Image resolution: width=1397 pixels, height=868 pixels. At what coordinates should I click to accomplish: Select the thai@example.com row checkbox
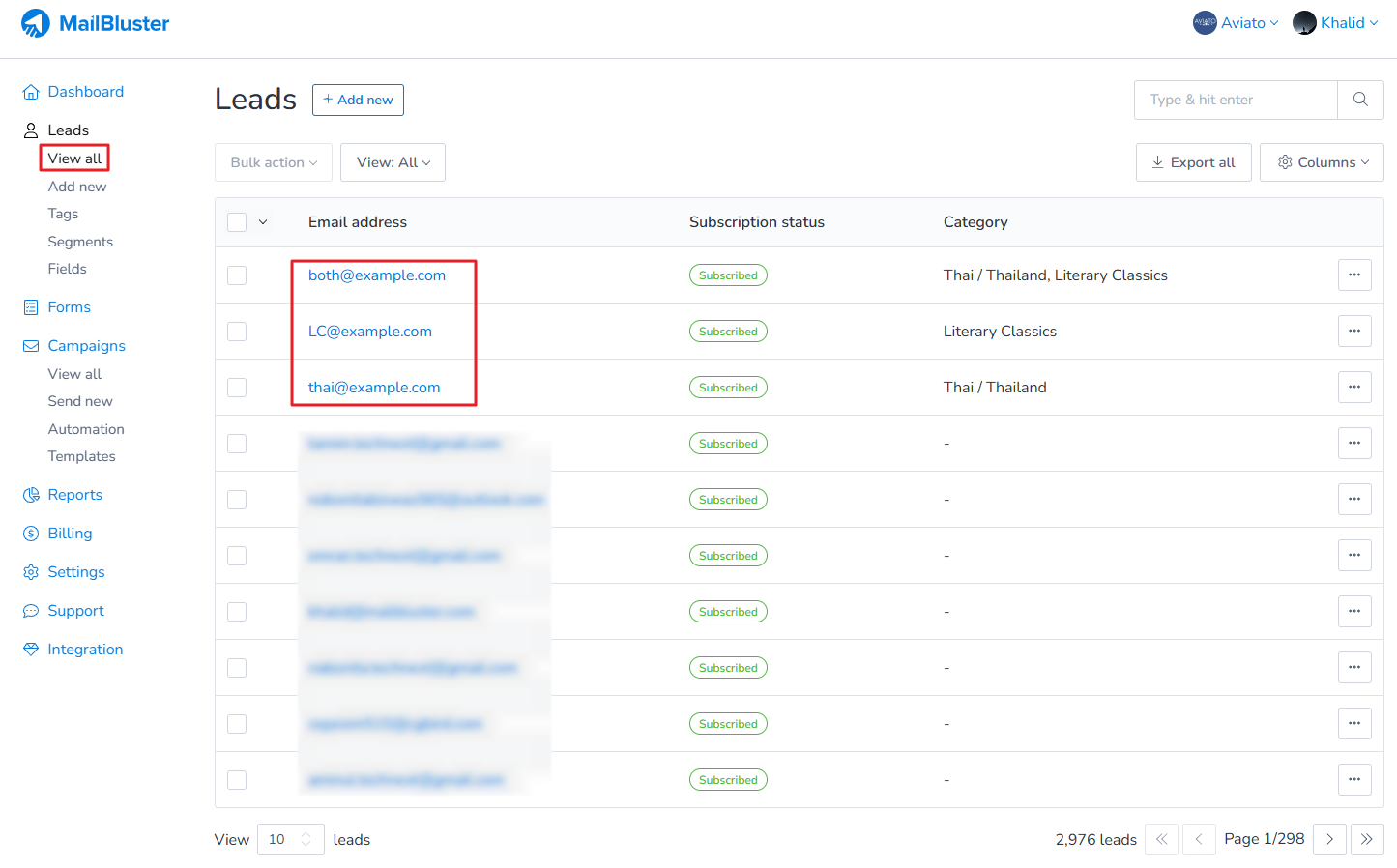click(x=237, y=388)
